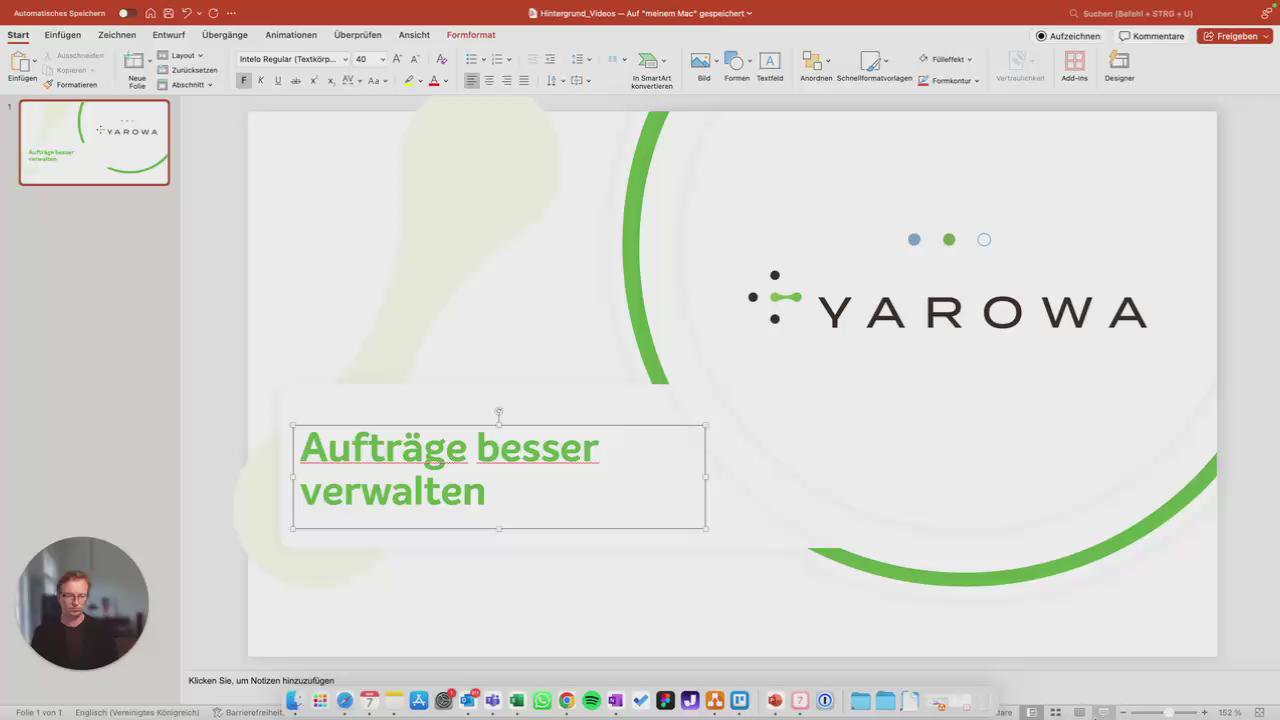
Task: Expand the Freigeben share dropdown arrow
Action: (1267, 36)
